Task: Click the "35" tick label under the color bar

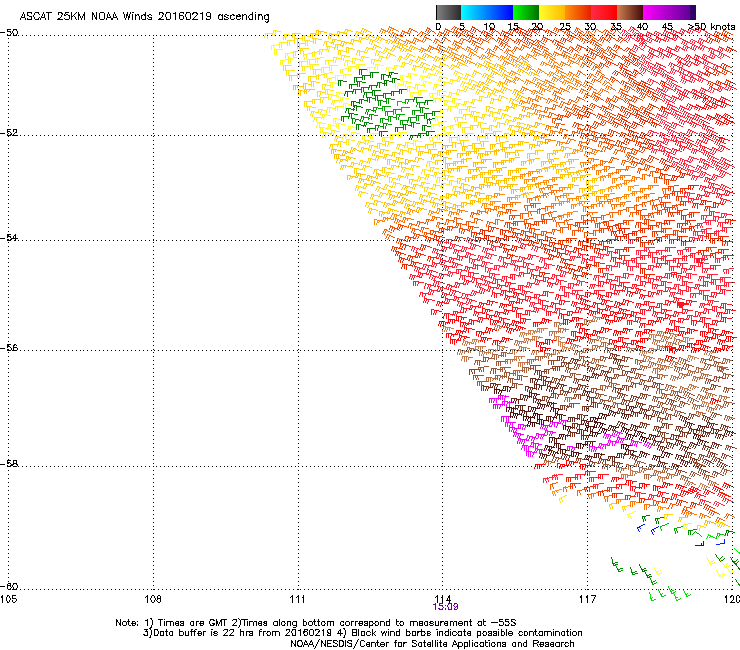Action: (616, 27)
